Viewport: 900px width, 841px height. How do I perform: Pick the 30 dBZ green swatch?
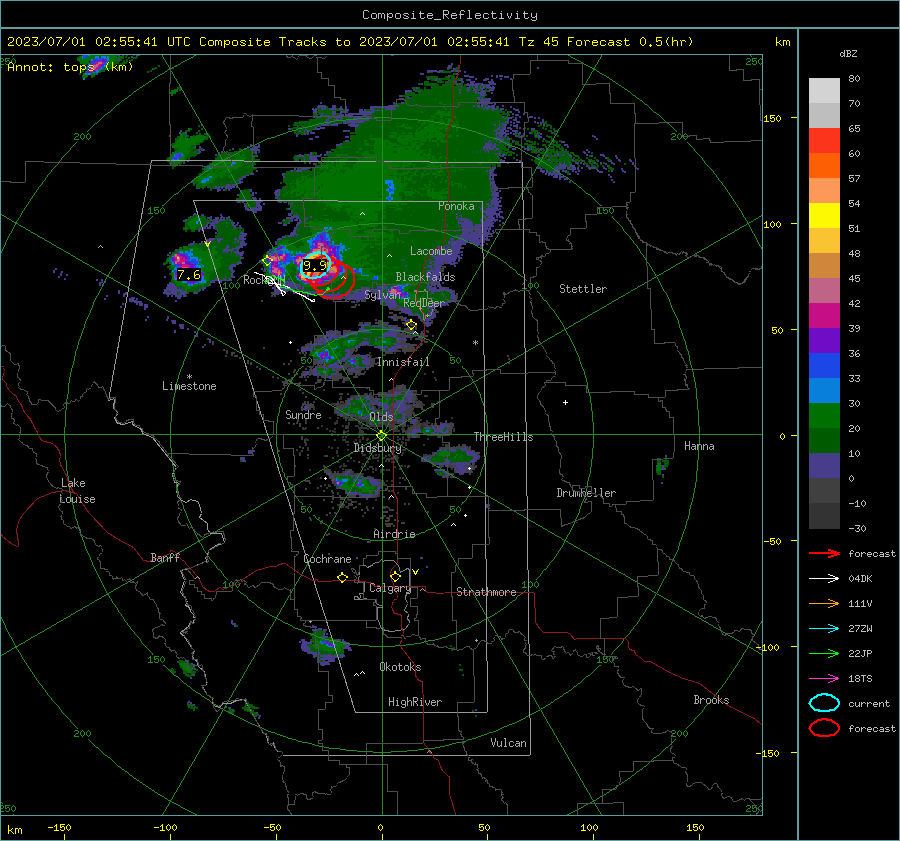click(824, 416)
